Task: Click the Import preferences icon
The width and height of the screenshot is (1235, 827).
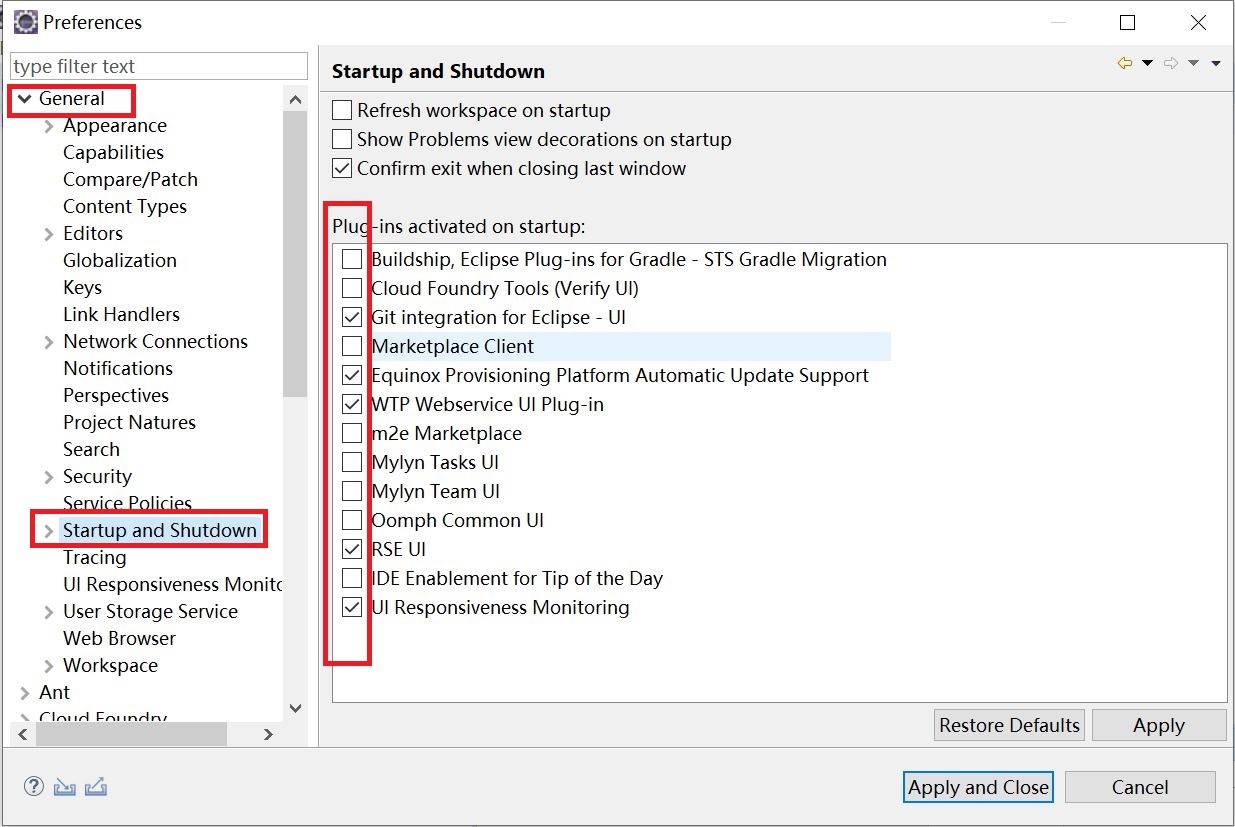Action: click(65, 787)
